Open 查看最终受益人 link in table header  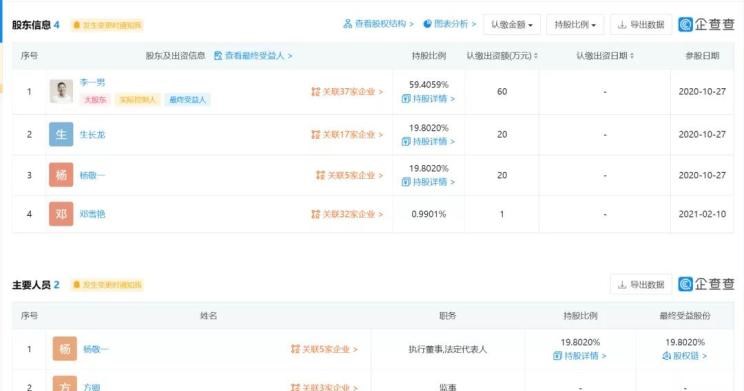click(253, 56)
